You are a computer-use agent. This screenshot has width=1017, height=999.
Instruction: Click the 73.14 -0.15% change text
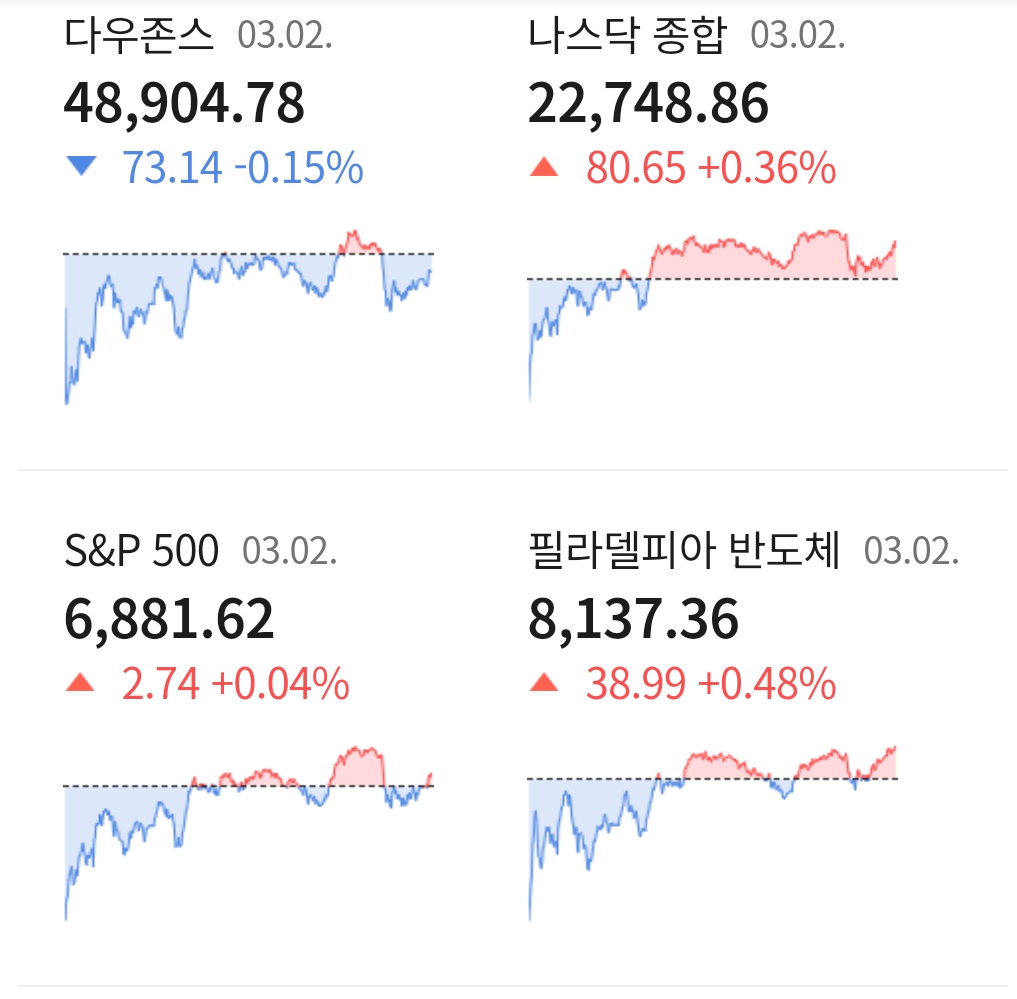pos(242,168)
